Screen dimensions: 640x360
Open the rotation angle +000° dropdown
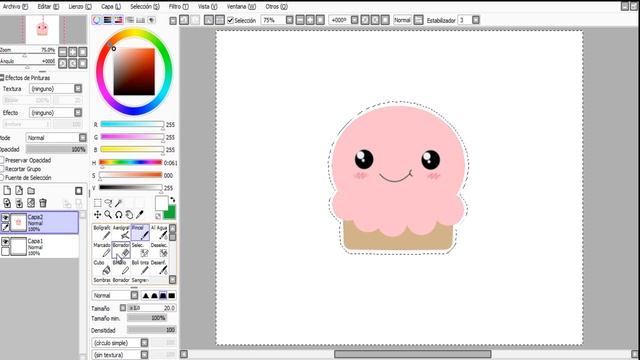[344, 20]
